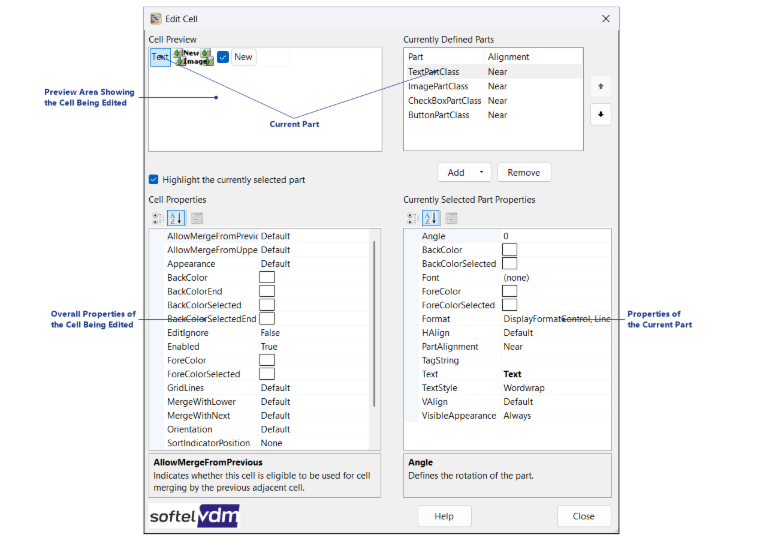Screen dimensions: 763x541
Task: Pick part ForeColorSelected swatch
Action: tap(509, 305)
